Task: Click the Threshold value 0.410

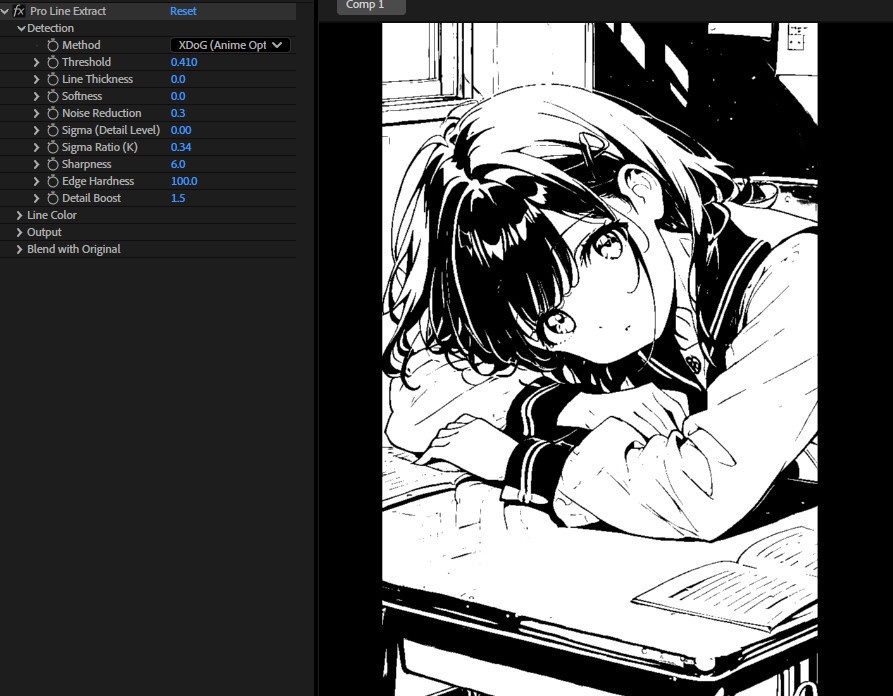Action: 184,62
